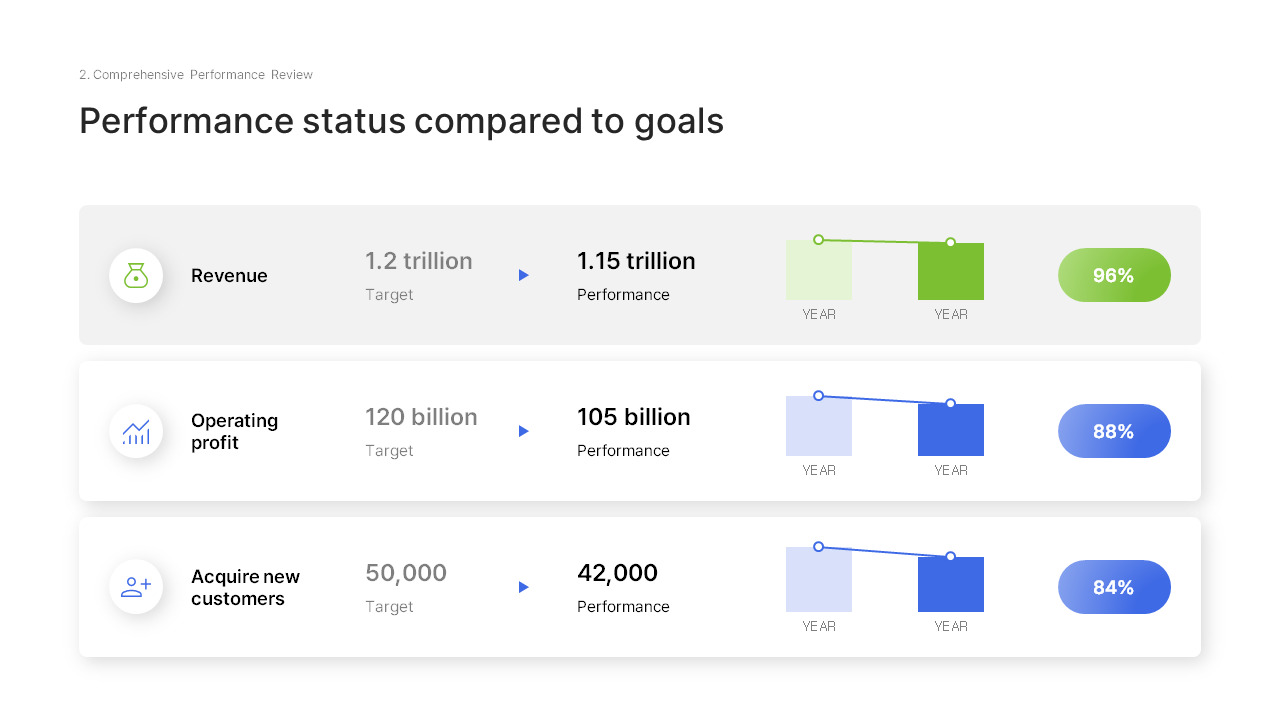Click the circle marker on customers trend line

(818, 547)
